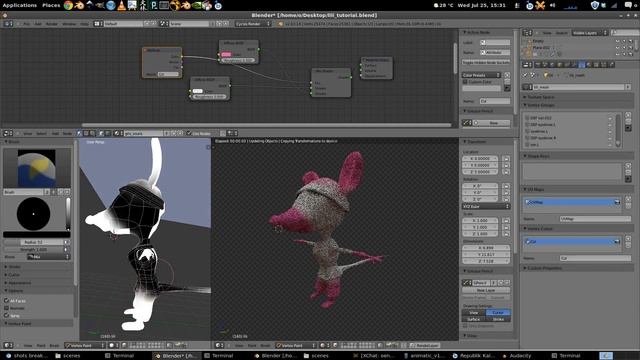Open the Texture properties tab icon
Screen dimensions: 640x360
tap(597, 64)
